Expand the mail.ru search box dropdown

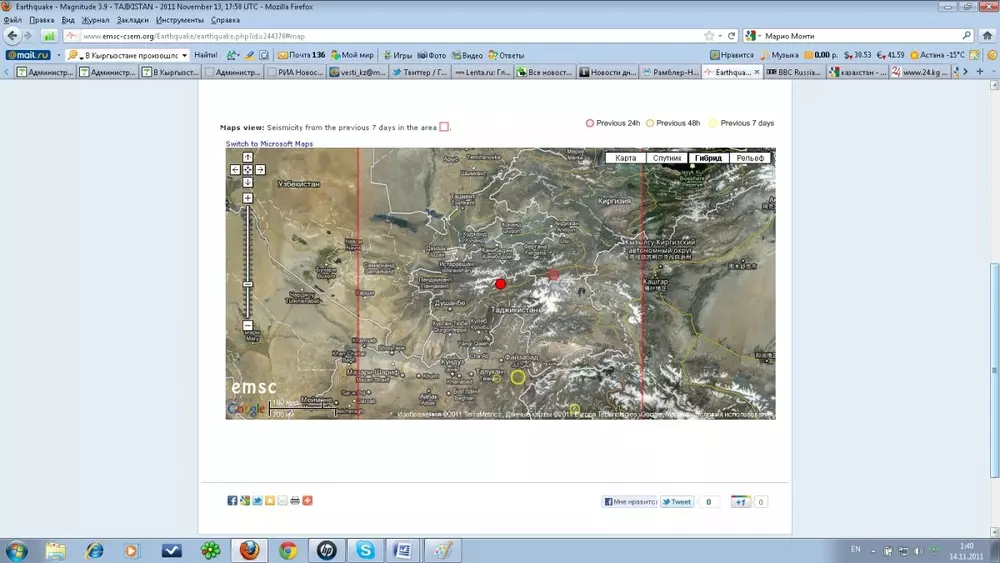point(185,55)
